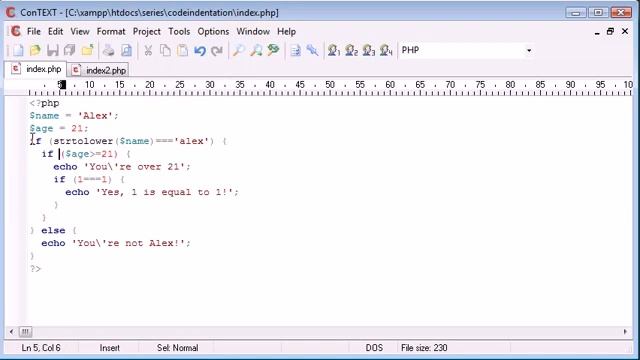Save the current file with floppy icon
This screenshot has width=640, height=360.
click(52, 50)
